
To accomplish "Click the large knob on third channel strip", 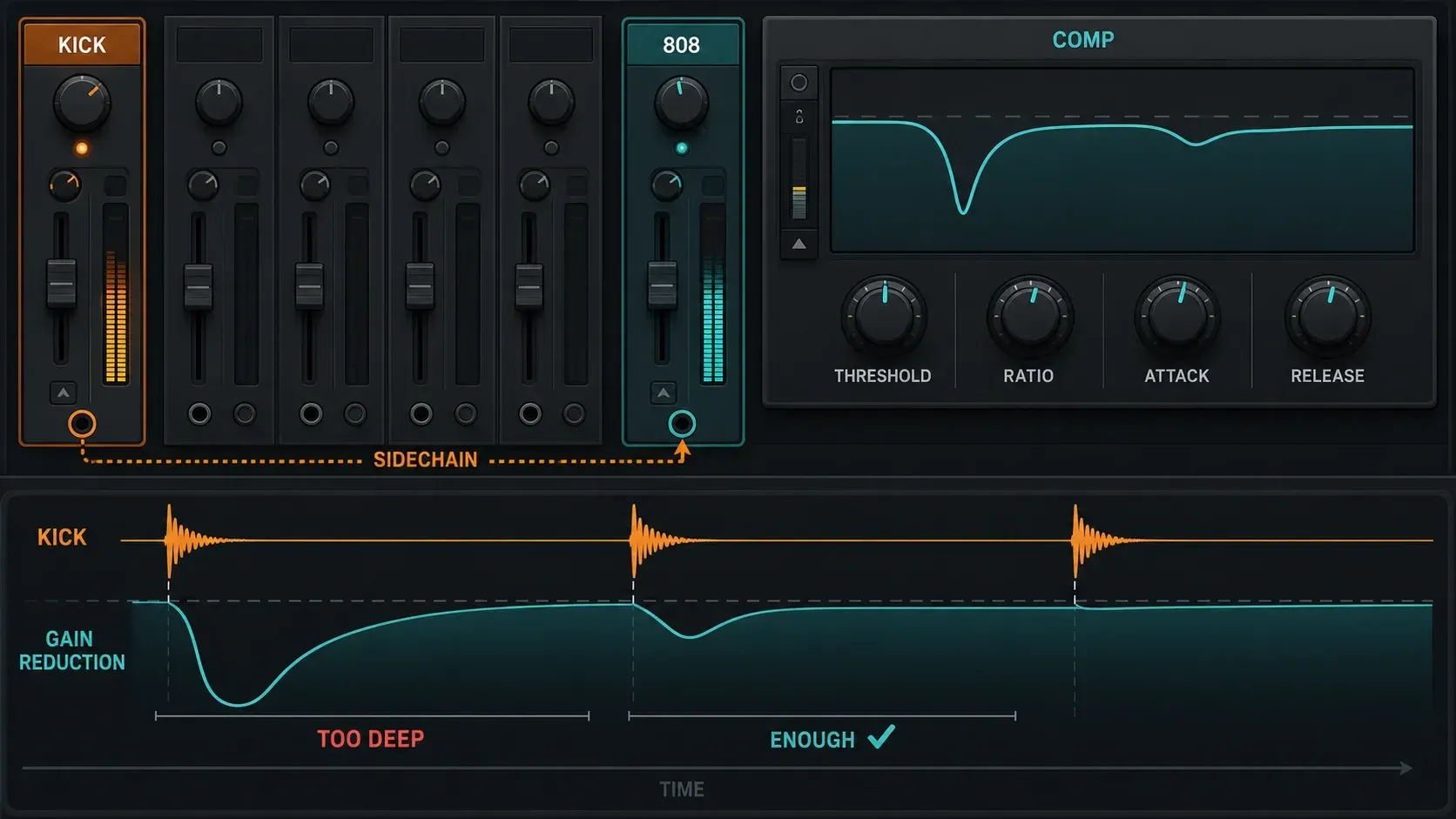I will pos(331,102).
